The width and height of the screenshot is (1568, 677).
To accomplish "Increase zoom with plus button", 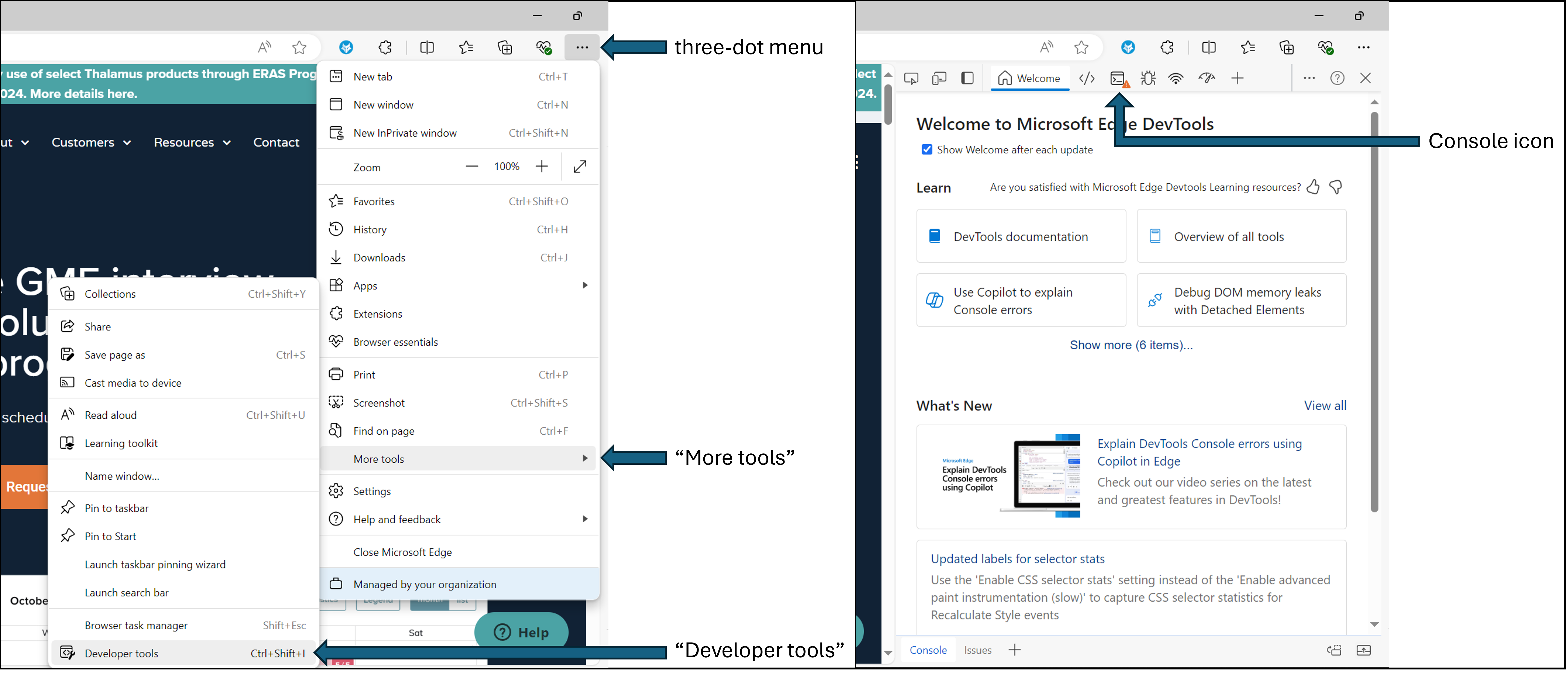I will tap(542, 166).
